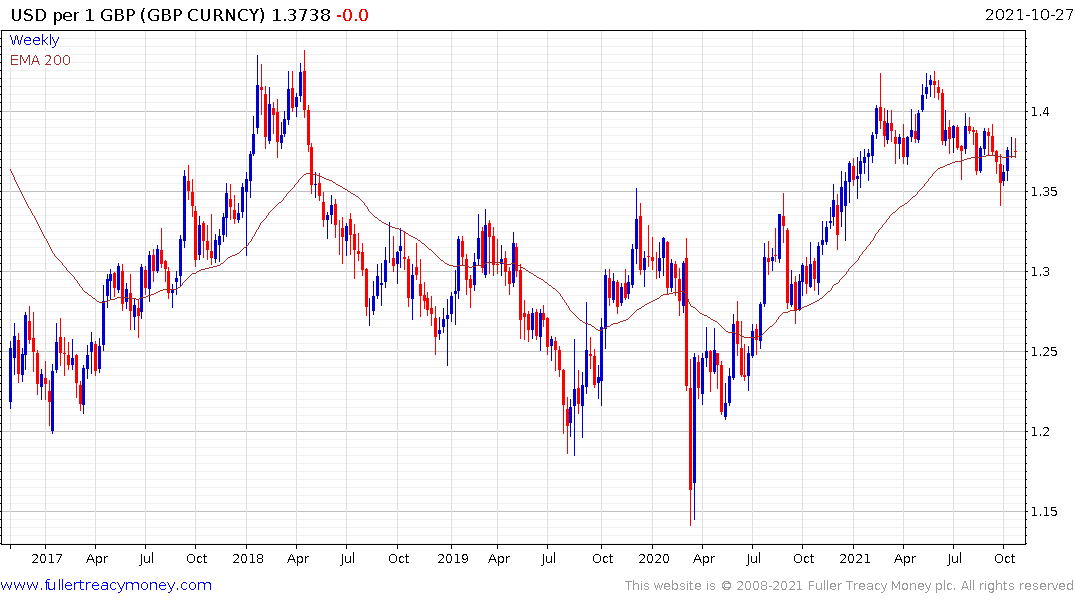Click the blue Weekly label
Image resolution: width=1075 pixels, height=600 pixels.
point(34,40)
